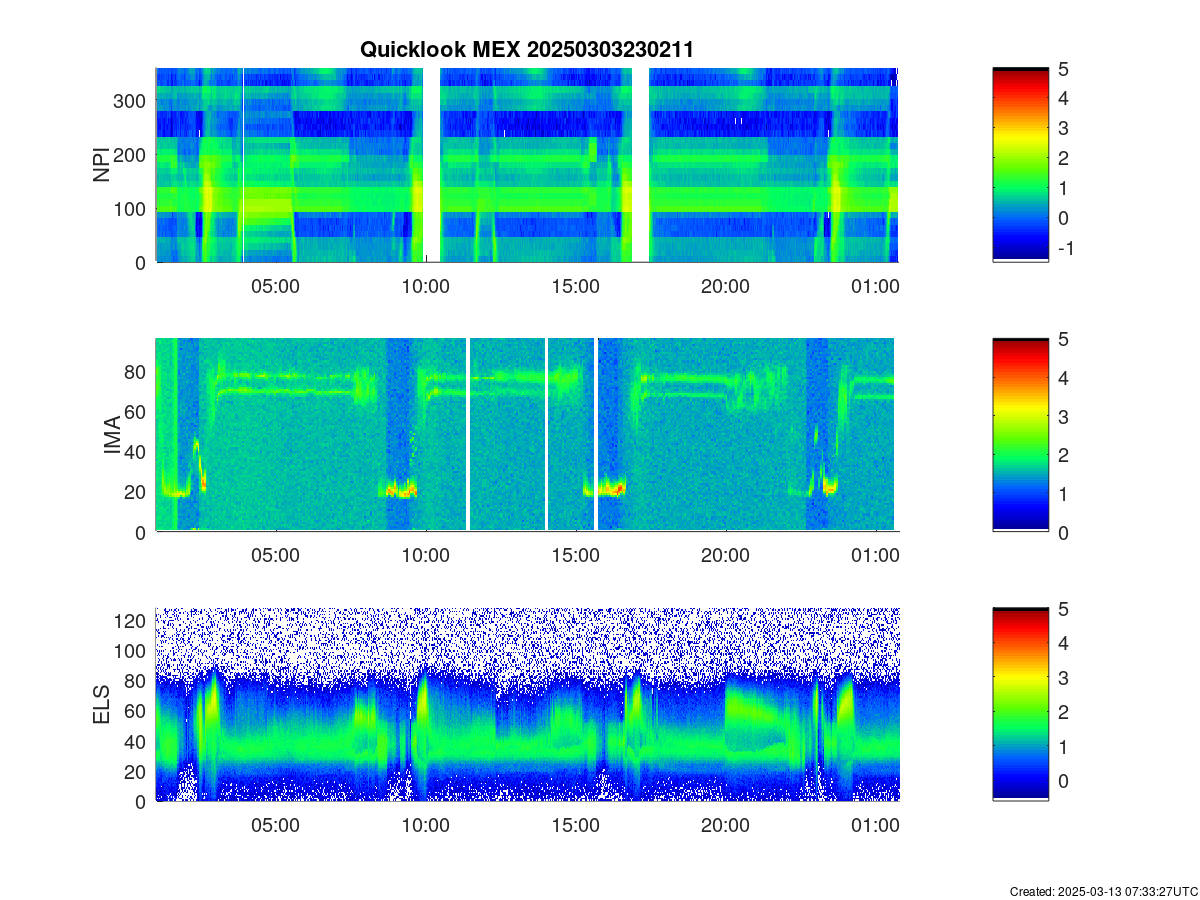Screen dimensions: 1200x900
Task: Click the '3' label on the IMA colorbar
Action: point(1063,416)
